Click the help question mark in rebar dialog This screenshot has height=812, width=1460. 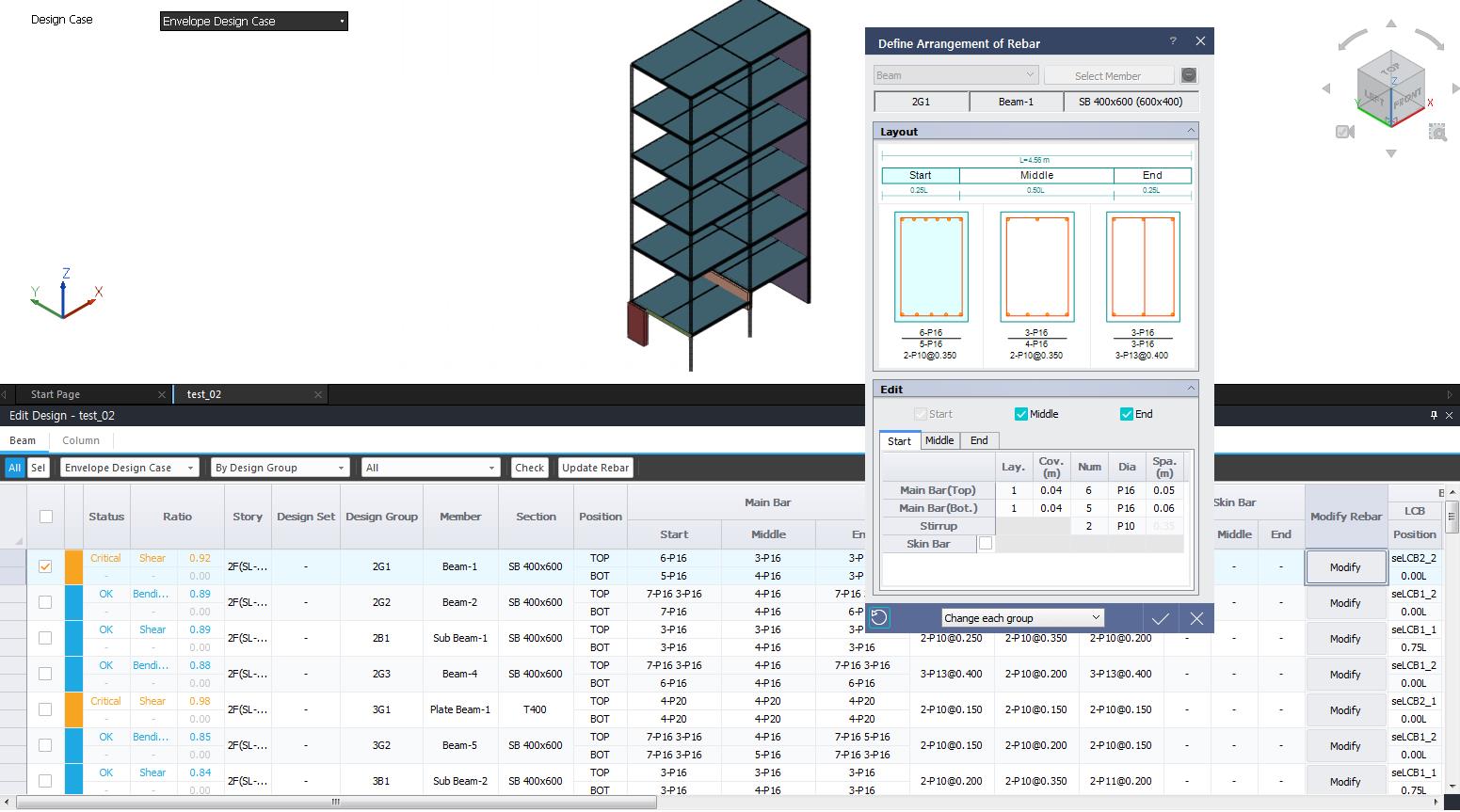click(x=1173, y=41)
